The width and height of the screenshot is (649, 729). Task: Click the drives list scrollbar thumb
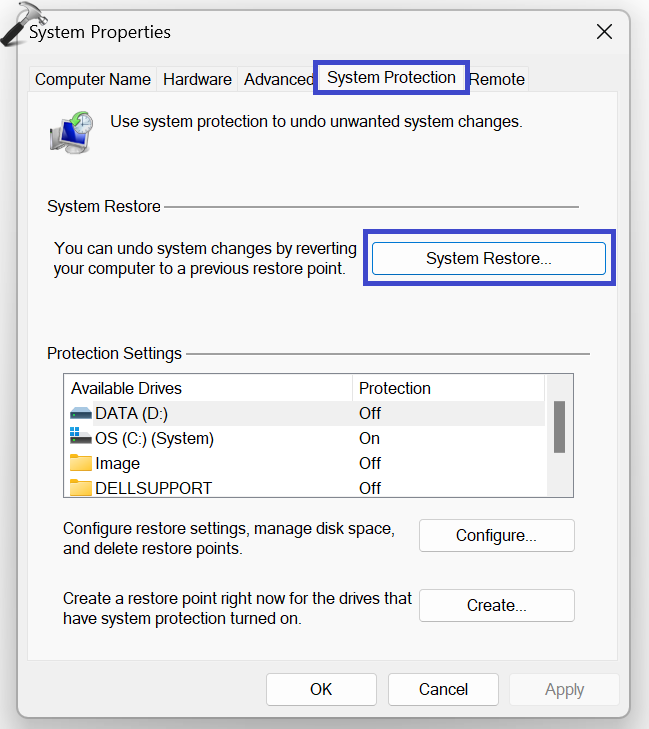pyautogui.click(x=560, y=426)
